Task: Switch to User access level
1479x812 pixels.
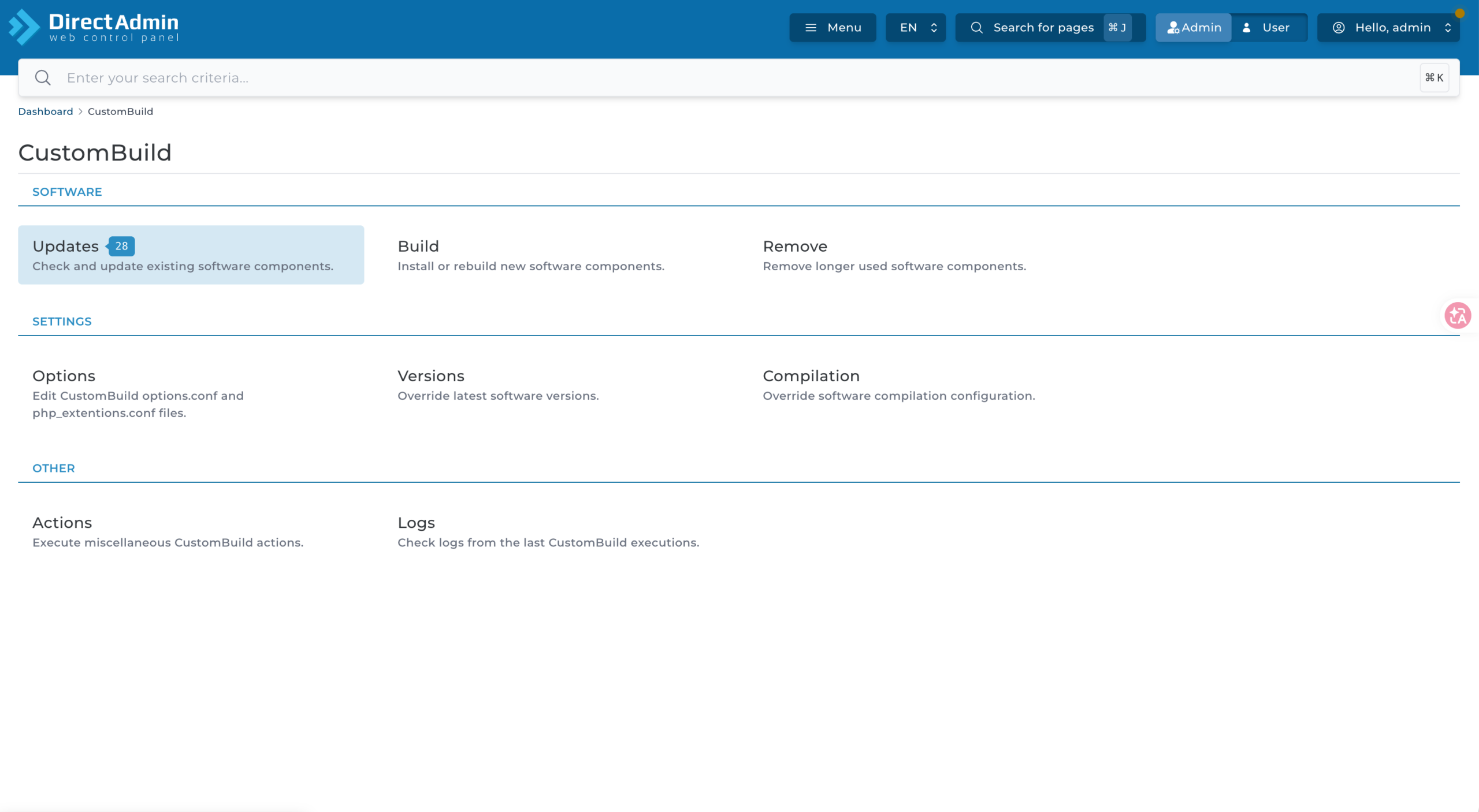Action: coord(1269,28)
